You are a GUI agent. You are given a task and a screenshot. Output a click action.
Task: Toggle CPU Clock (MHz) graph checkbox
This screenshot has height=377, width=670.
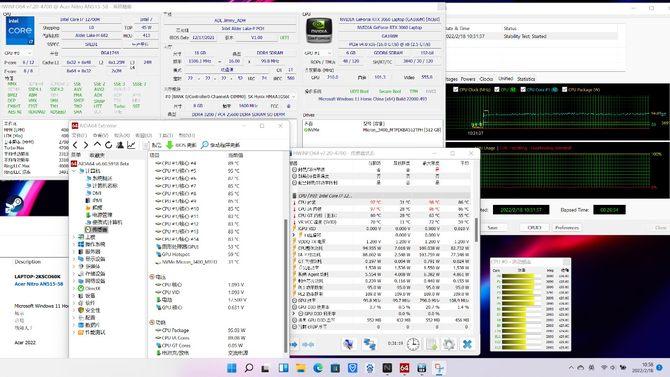[455, 90]
